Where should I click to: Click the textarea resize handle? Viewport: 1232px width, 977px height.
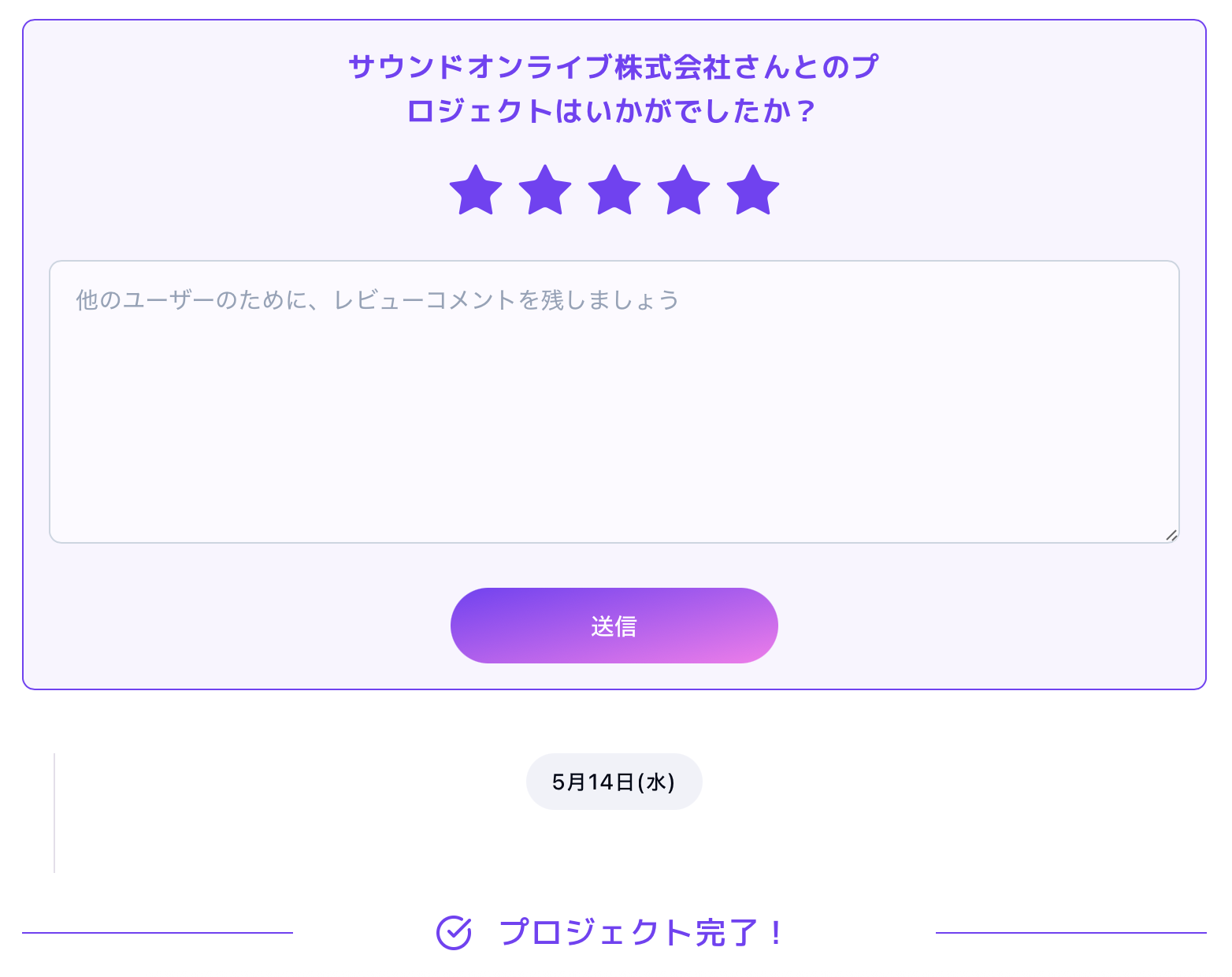pos(1171,535)
